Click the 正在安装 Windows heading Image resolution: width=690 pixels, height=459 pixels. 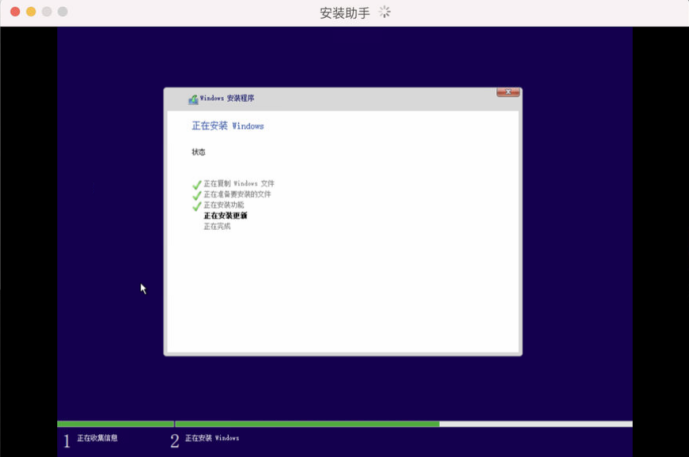(227, 126)
